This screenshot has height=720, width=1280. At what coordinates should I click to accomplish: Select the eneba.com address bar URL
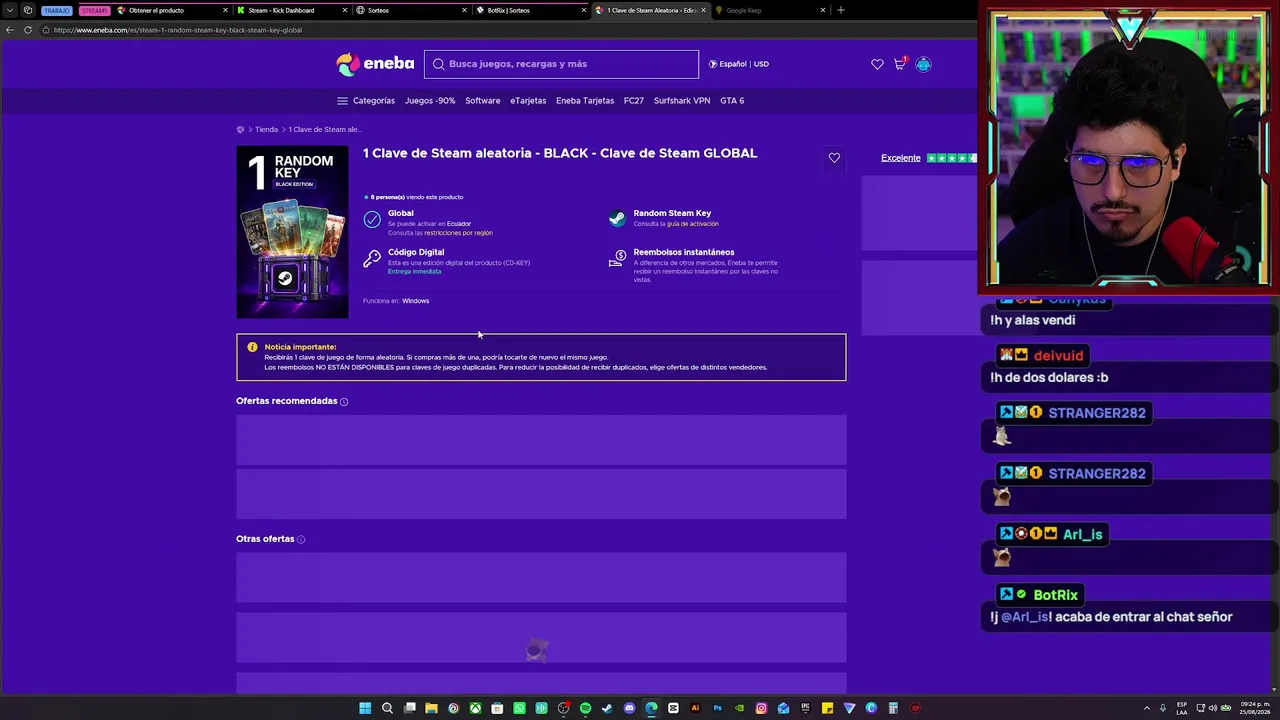pyautogui.click(x=178, y=30)
